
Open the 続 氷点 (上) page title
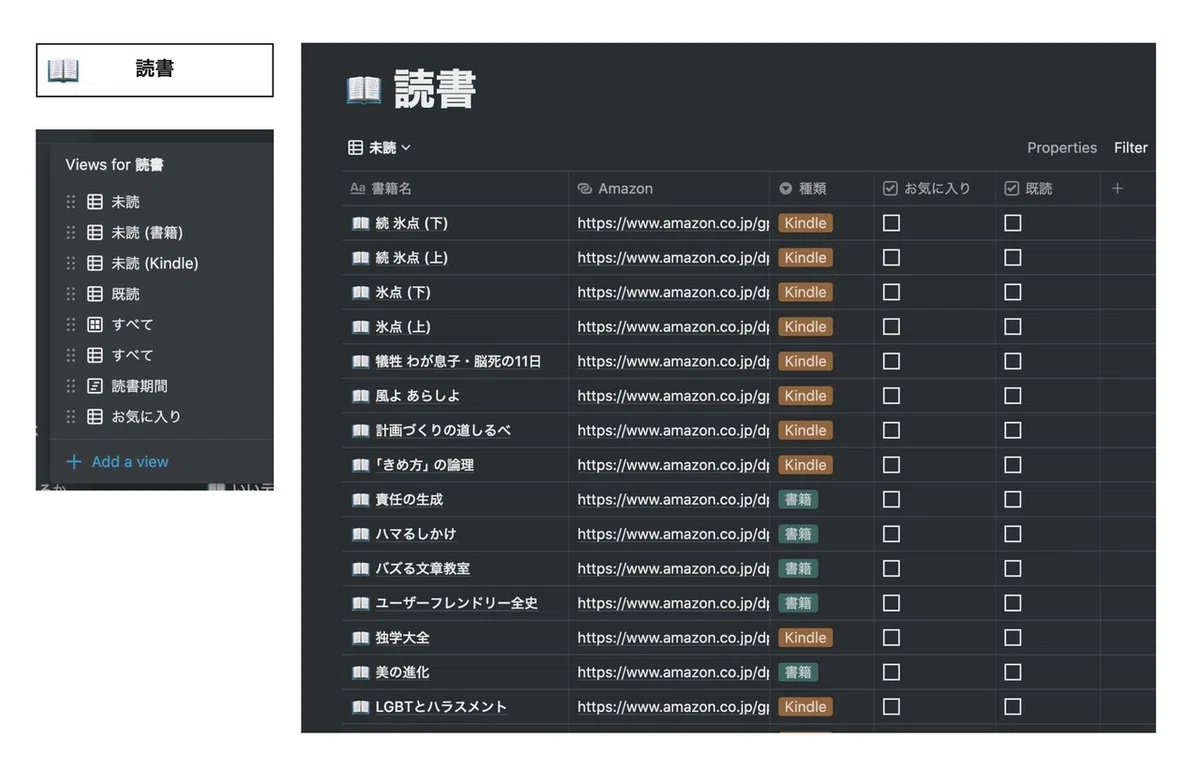click(411, 258)
